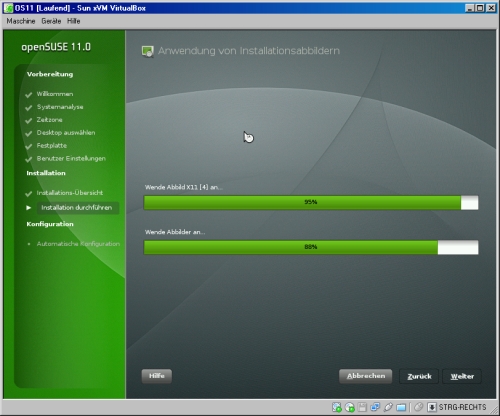Click the Weiter button
The image size is (500, 416).
point(462,376)
